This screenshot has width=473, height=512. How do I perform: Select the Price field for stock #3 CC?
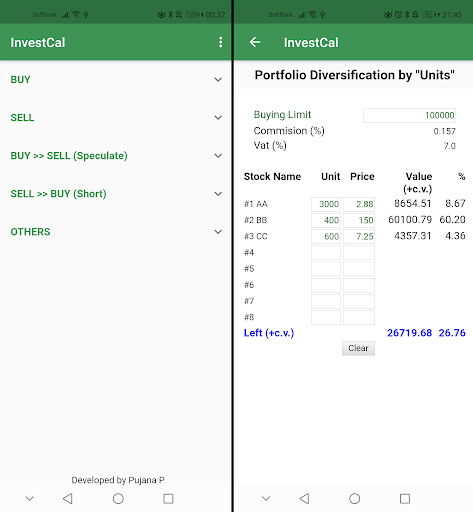click(x=359, y=236)
